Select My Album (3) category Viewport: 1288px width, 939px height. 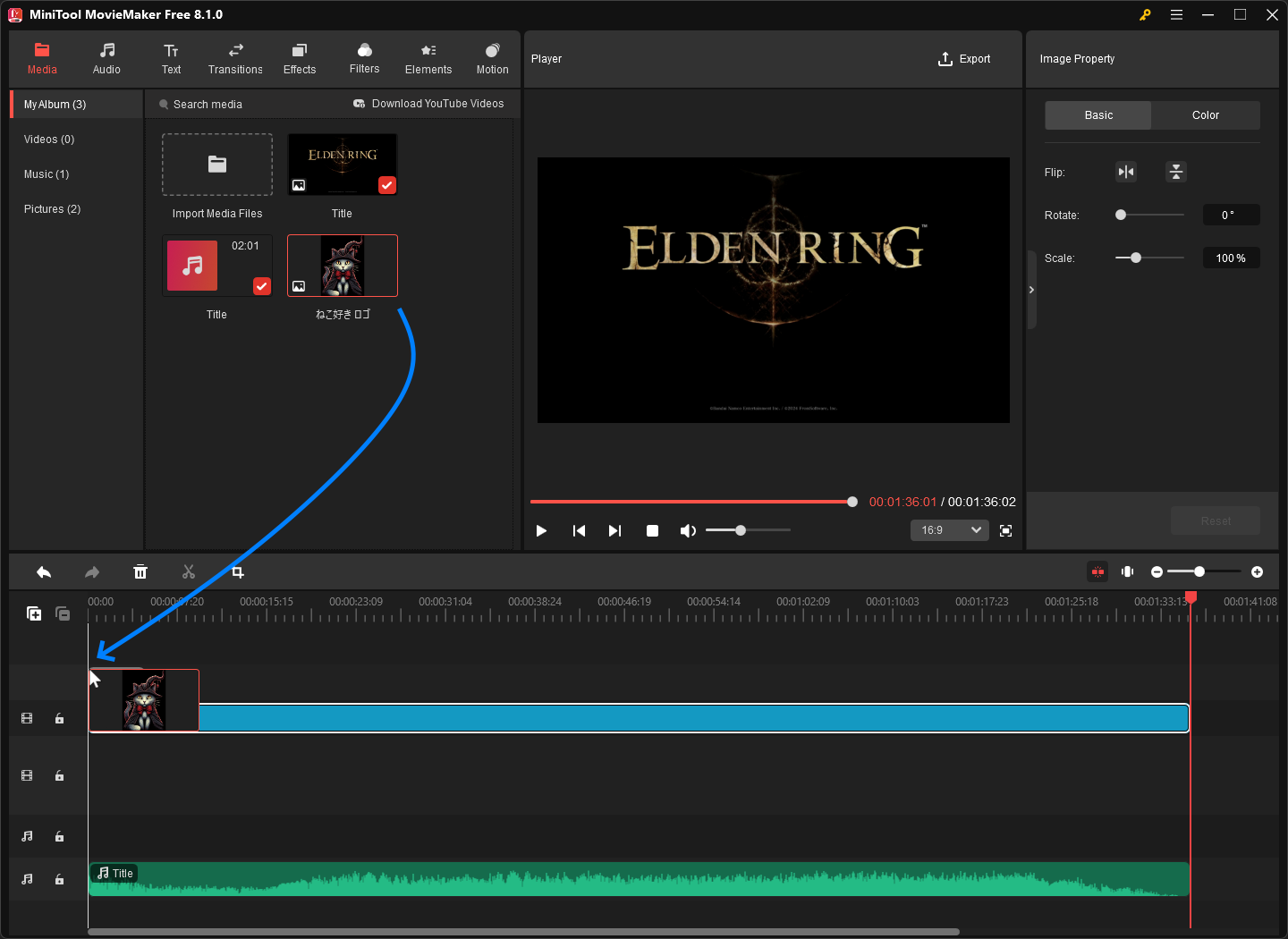coord(77,105)
